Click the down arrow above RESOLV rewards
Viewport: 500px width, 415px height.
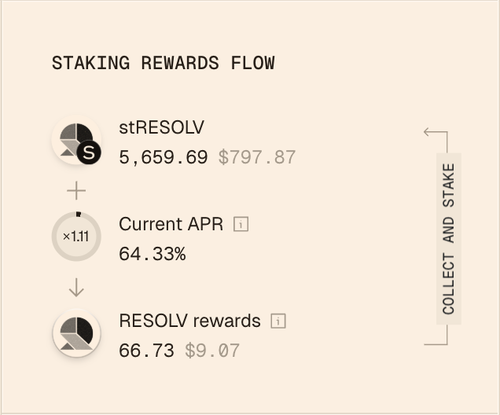click(x=76, y=287)
